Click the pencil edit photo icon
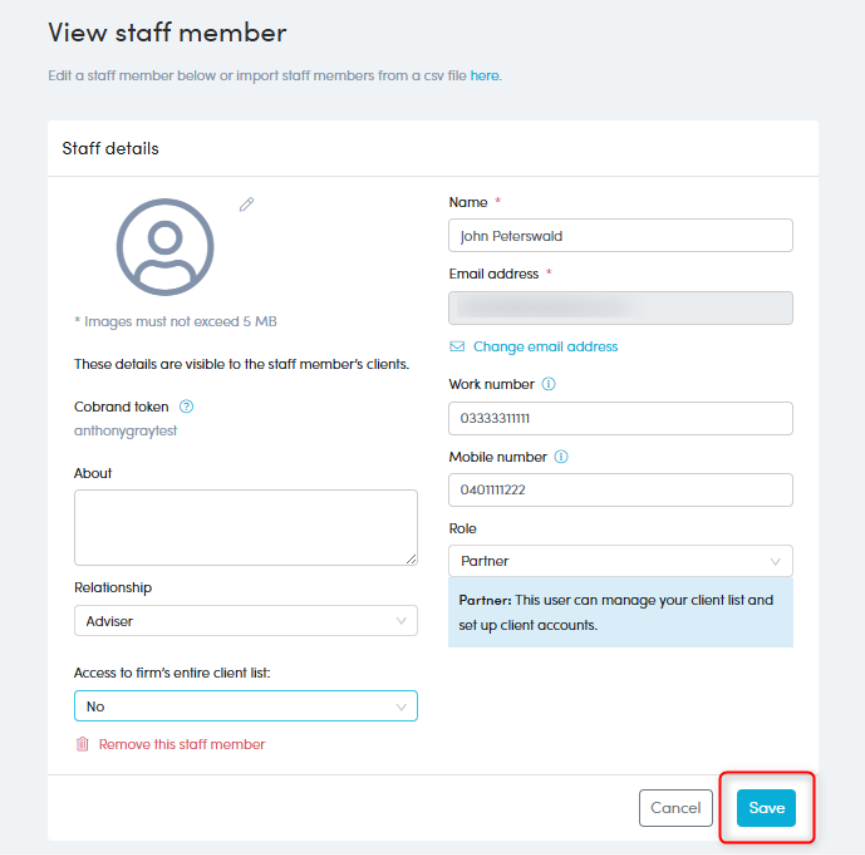The height and width of the screenshot is (855, 865). [247, 204]
